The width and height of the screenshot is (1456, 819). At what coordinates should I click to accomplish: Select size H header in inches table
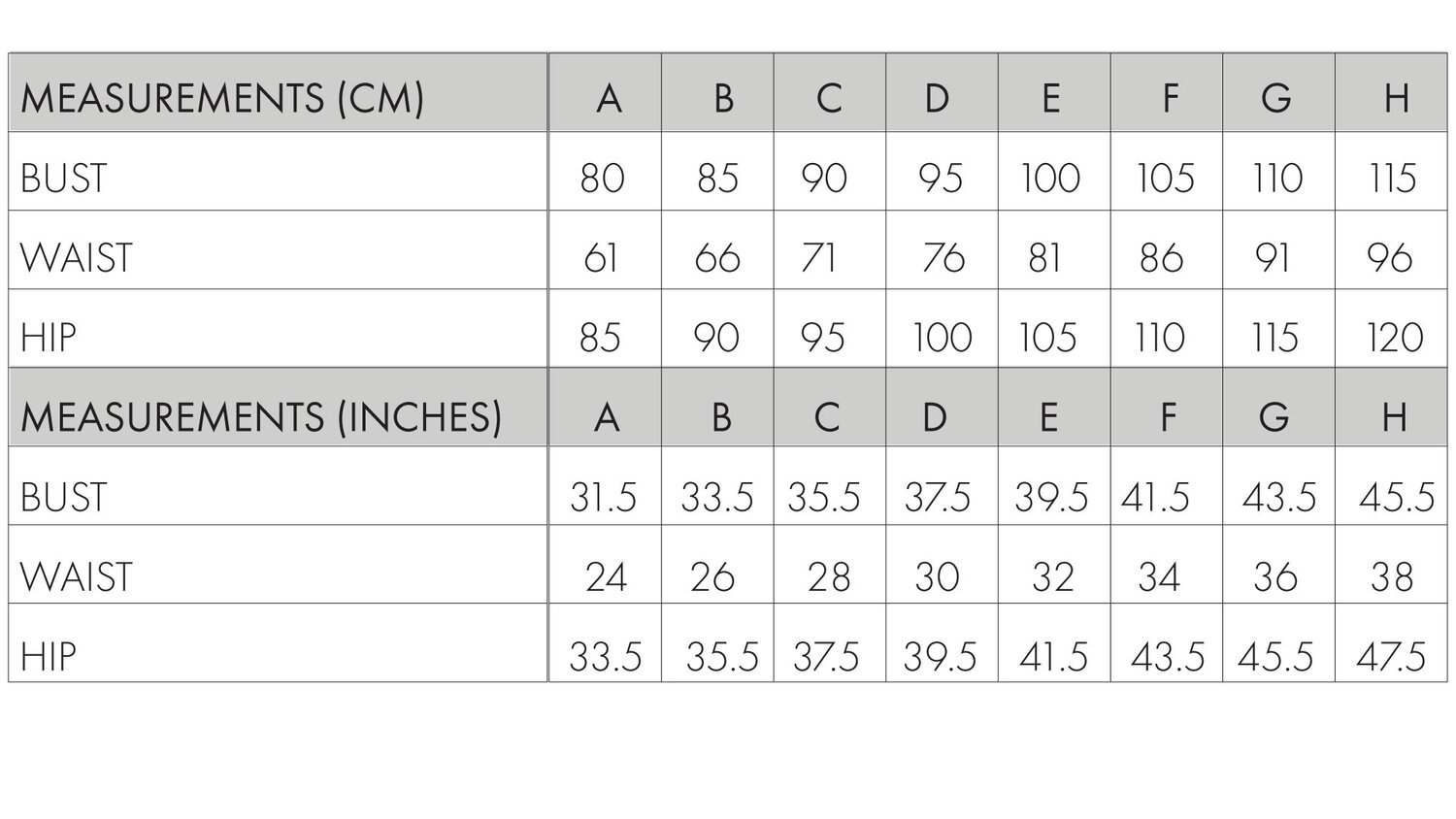point(1391,408)
